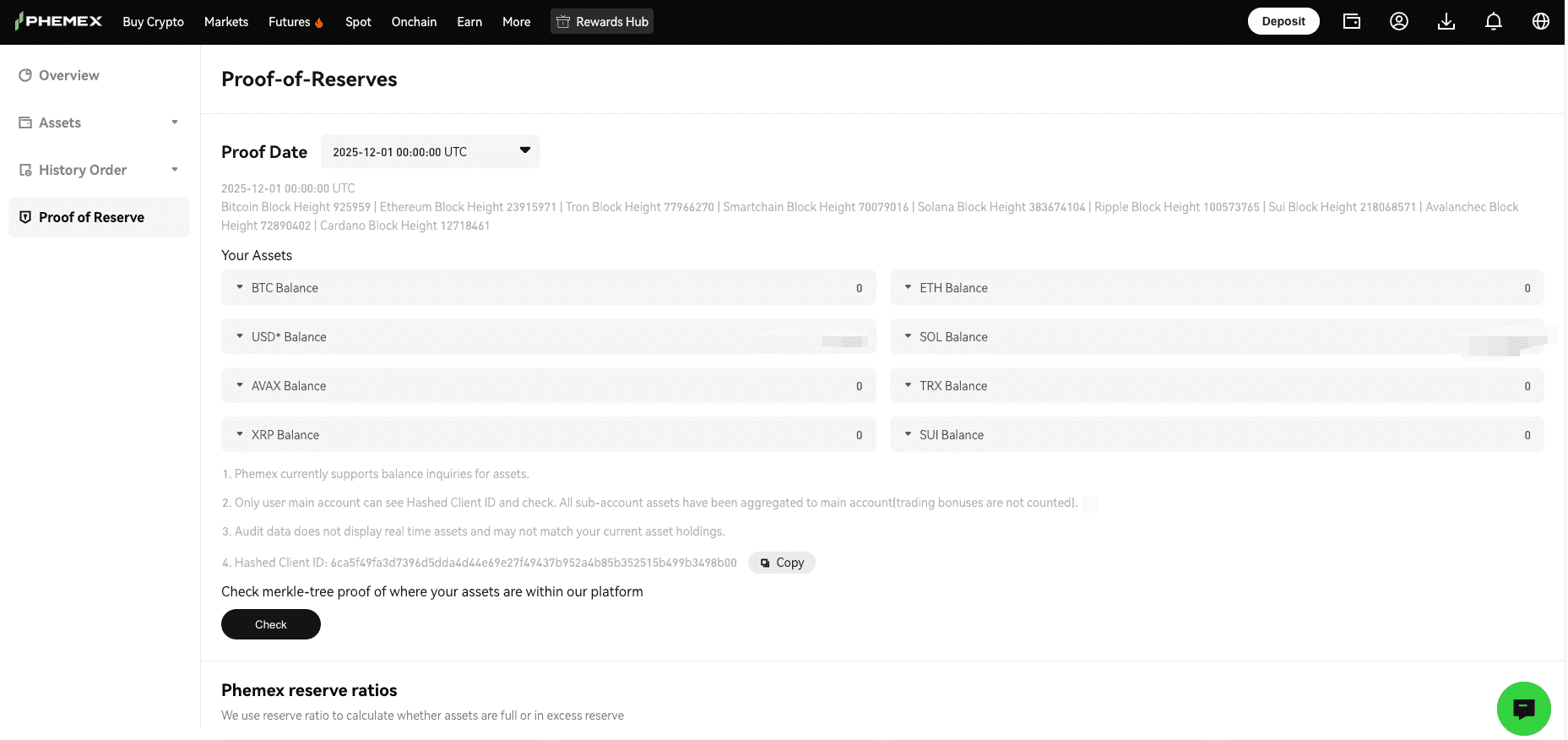Open the live chat support bubble
Screen dimensions: 1568x740
pos(1524,709)
